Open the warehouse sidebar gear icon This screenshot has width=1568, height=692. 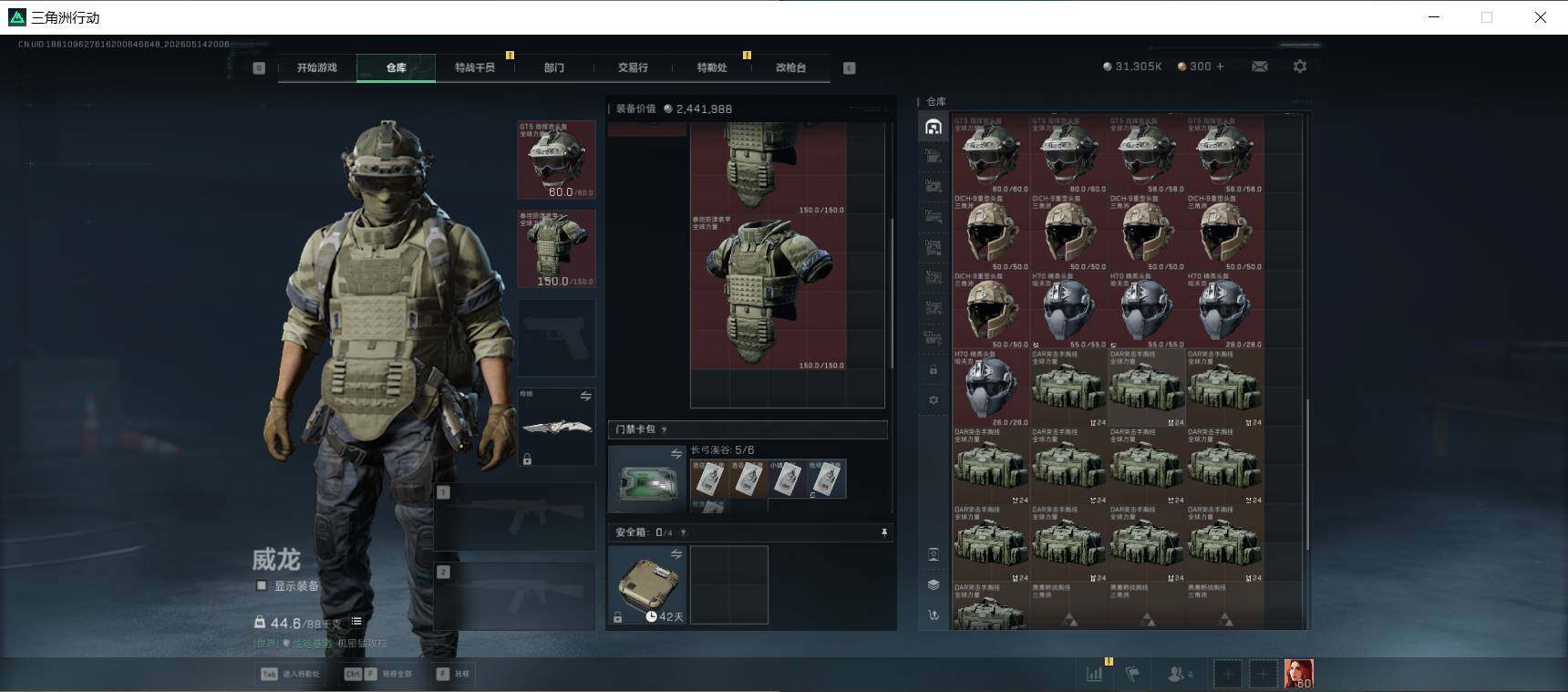tap(933, 400)
